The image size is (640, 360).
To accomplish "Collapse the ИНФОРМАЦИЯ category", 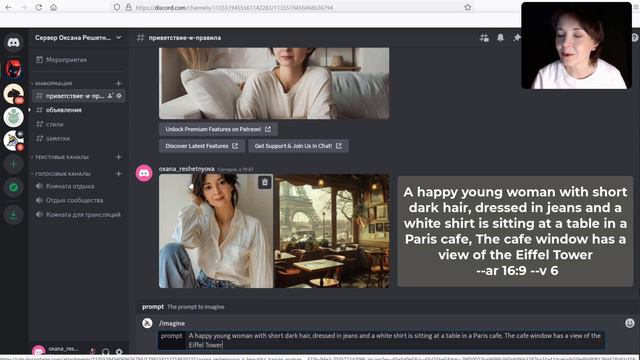I will pos(52,83).
